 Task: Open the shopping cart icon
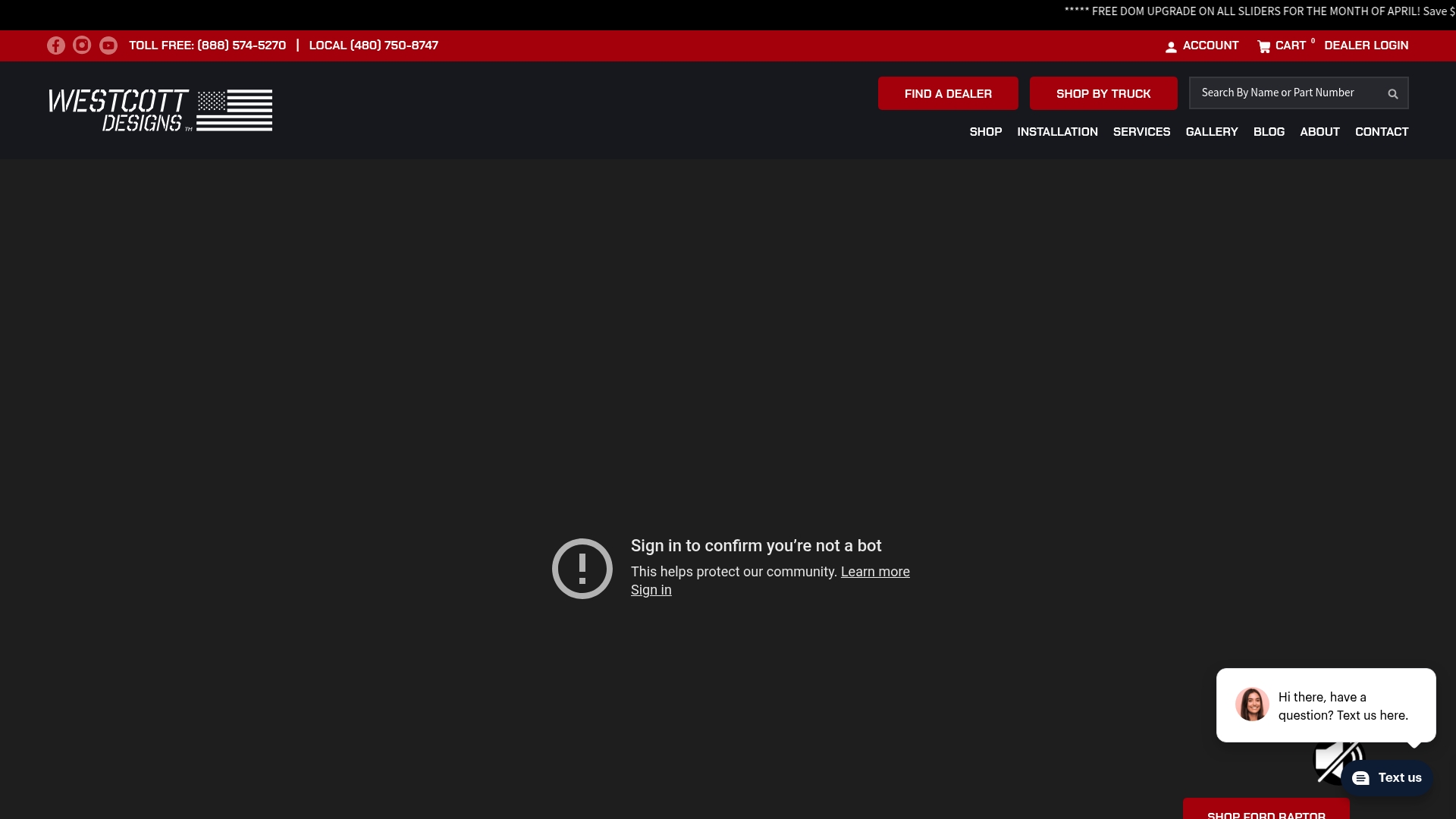tap(1265, 46)
